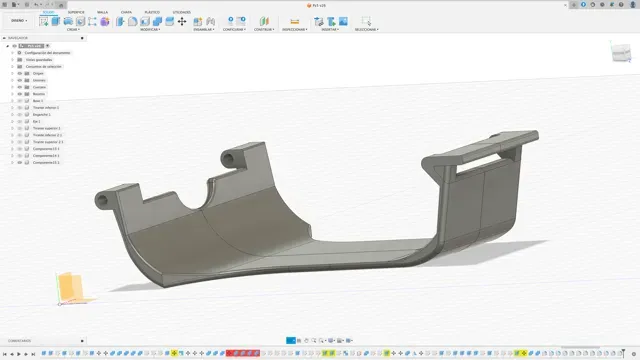Select the Press Pull tool in Modificar
This screenshot has width=640, height=360.
(x=120, y=21)
